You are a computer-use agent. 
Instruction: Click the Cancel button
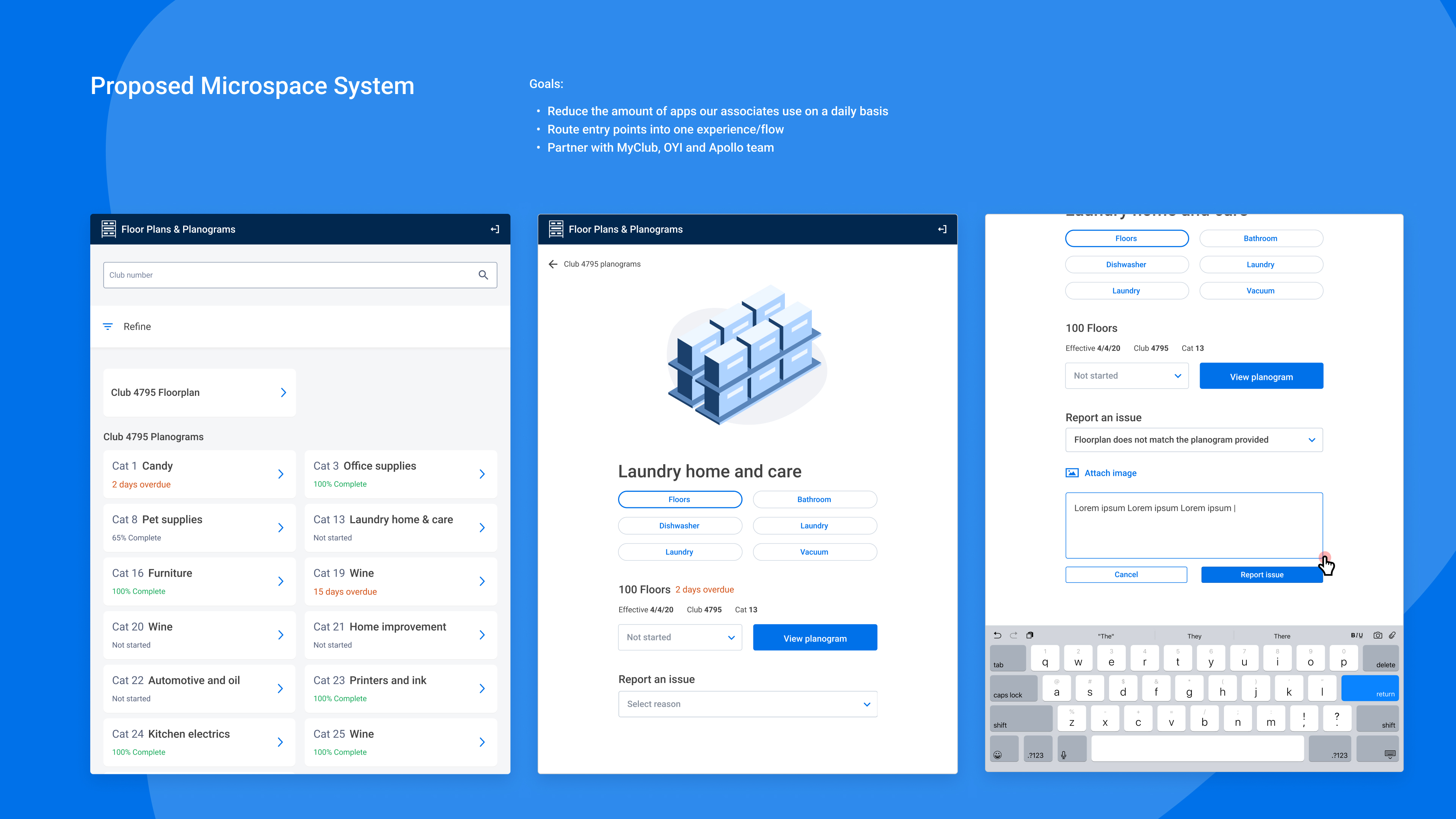click(1127, 575)
